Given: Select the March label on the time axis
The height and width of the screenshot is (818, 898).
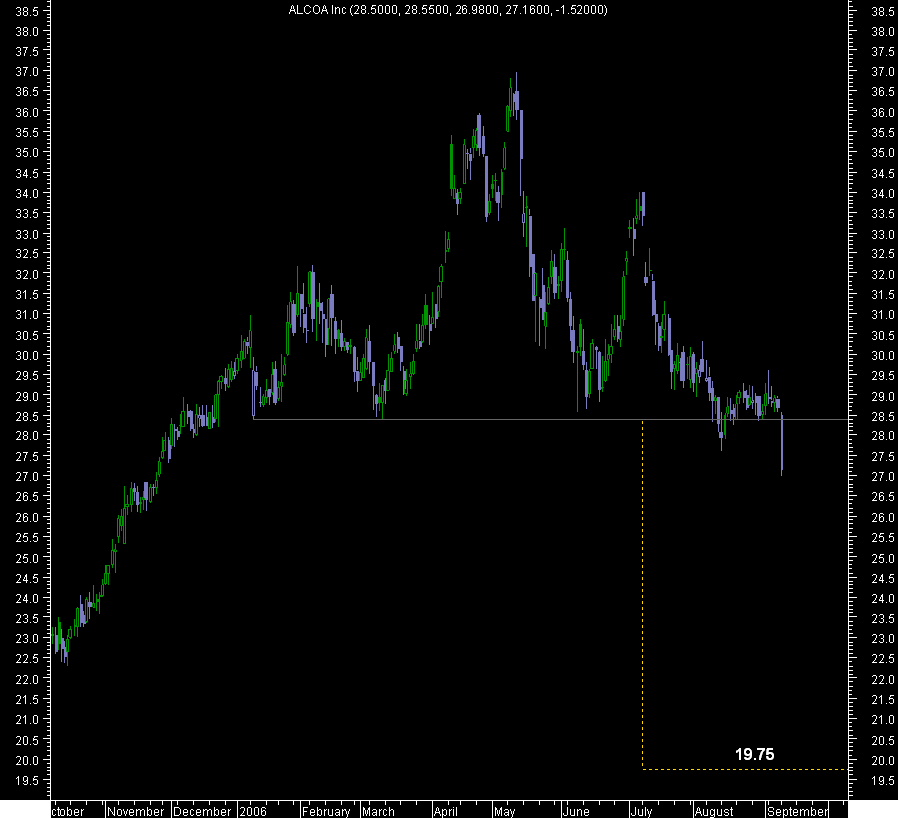Looking at the screenshot, I should click(x=378, y=811).
